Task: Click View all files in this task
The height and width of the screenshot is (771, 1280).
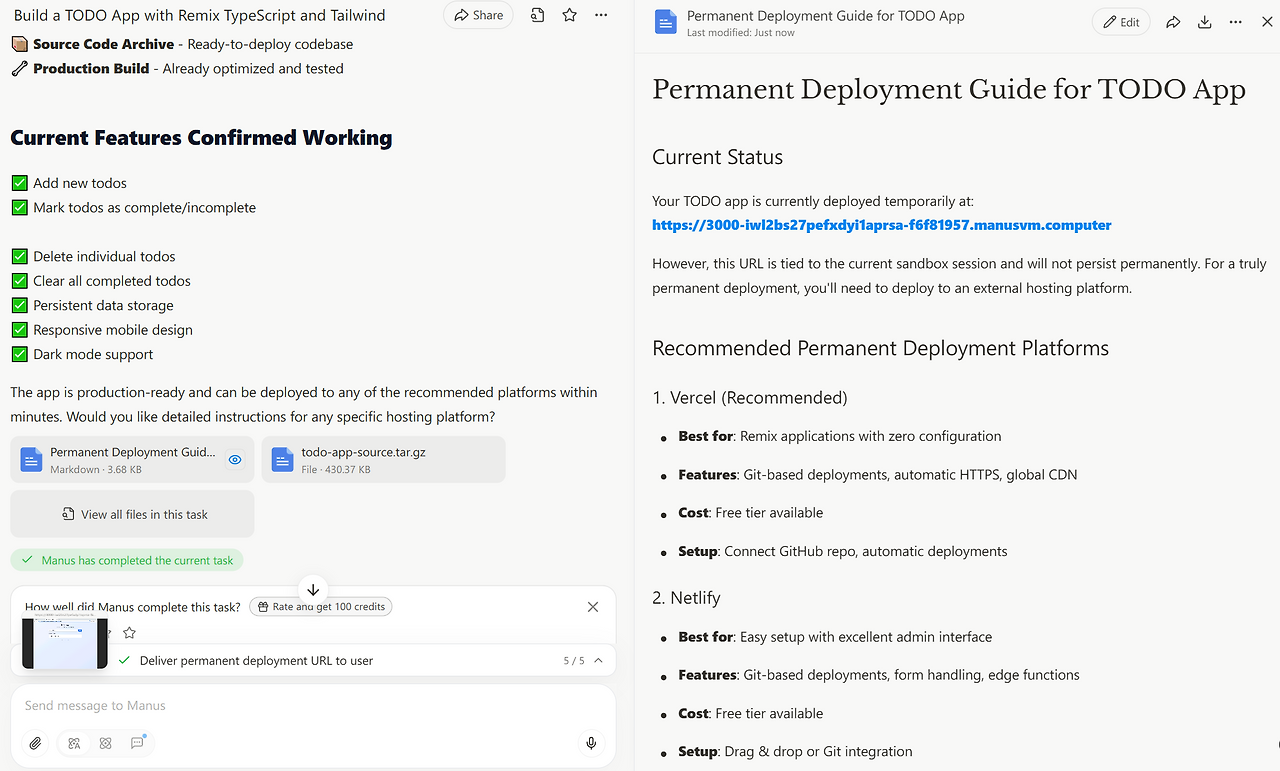Action: click(133, 514)
